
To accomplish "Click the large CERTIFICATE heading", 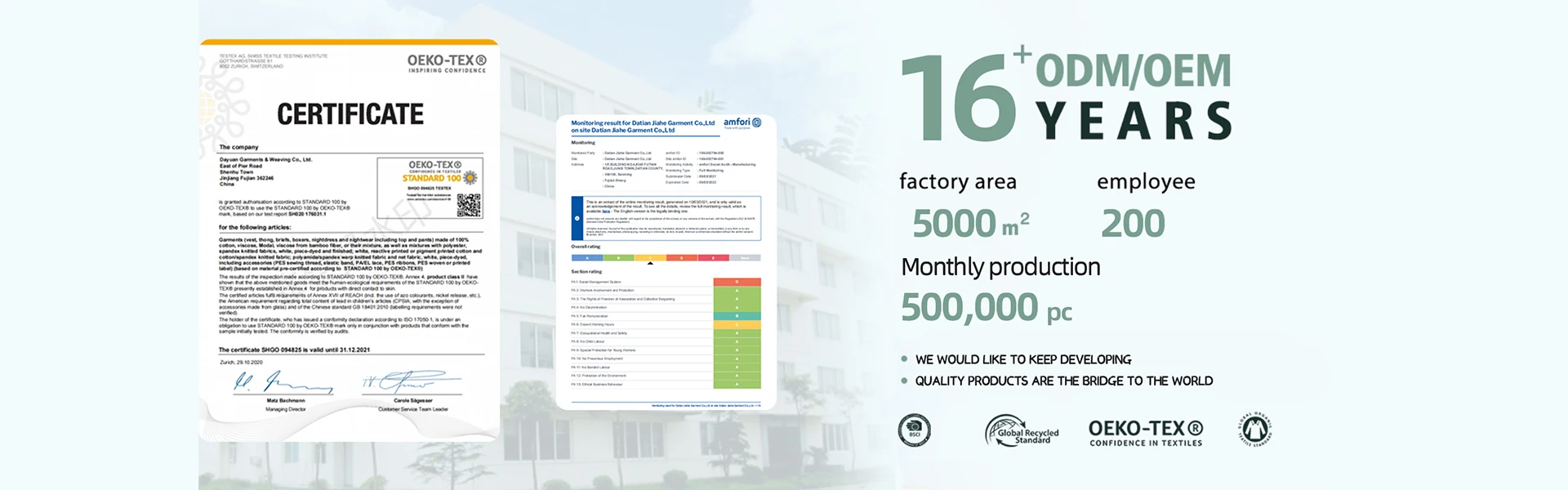I will tap(350, 114).
